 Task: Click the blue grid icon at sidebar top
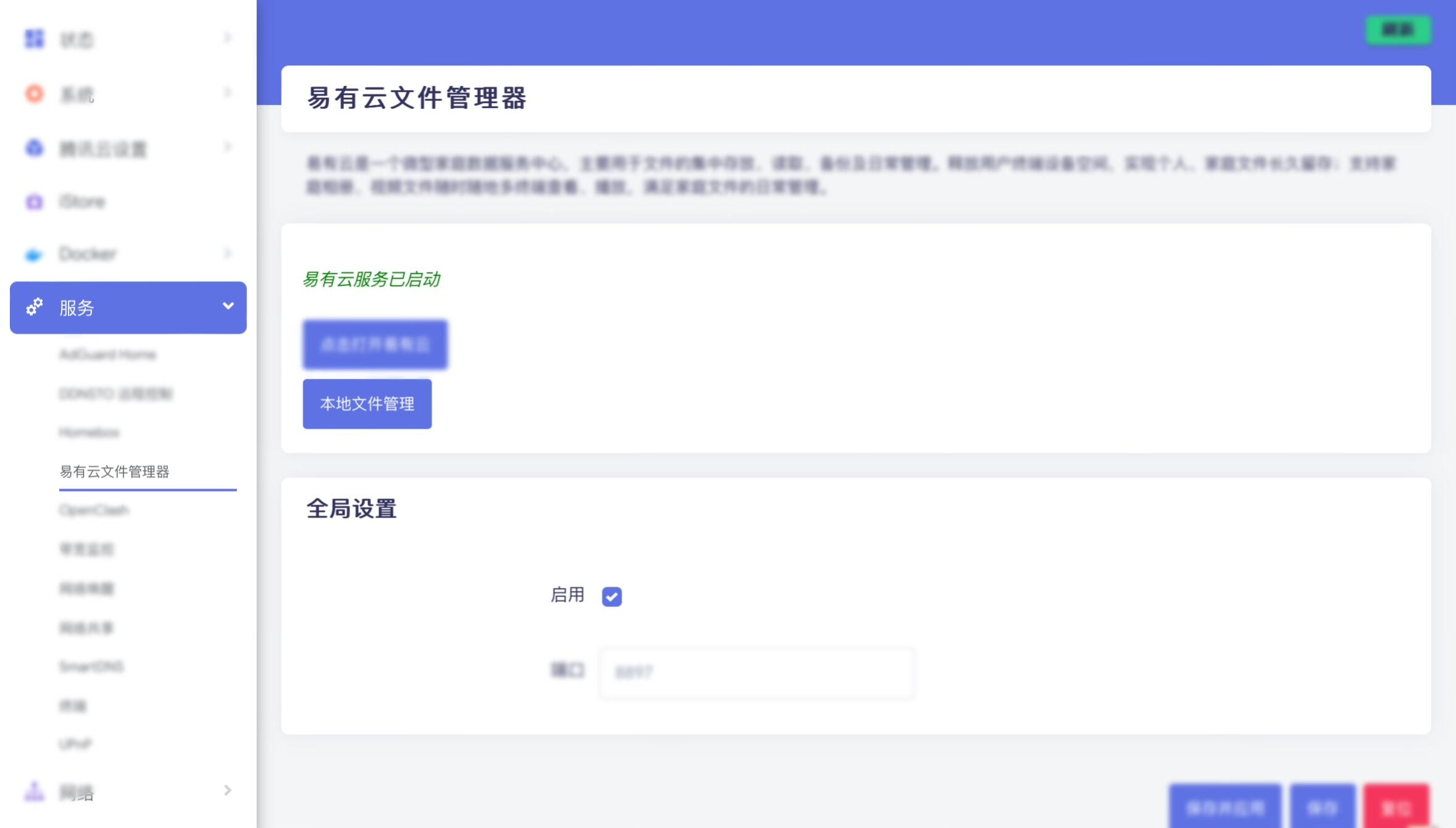click(x=35, y=39)
